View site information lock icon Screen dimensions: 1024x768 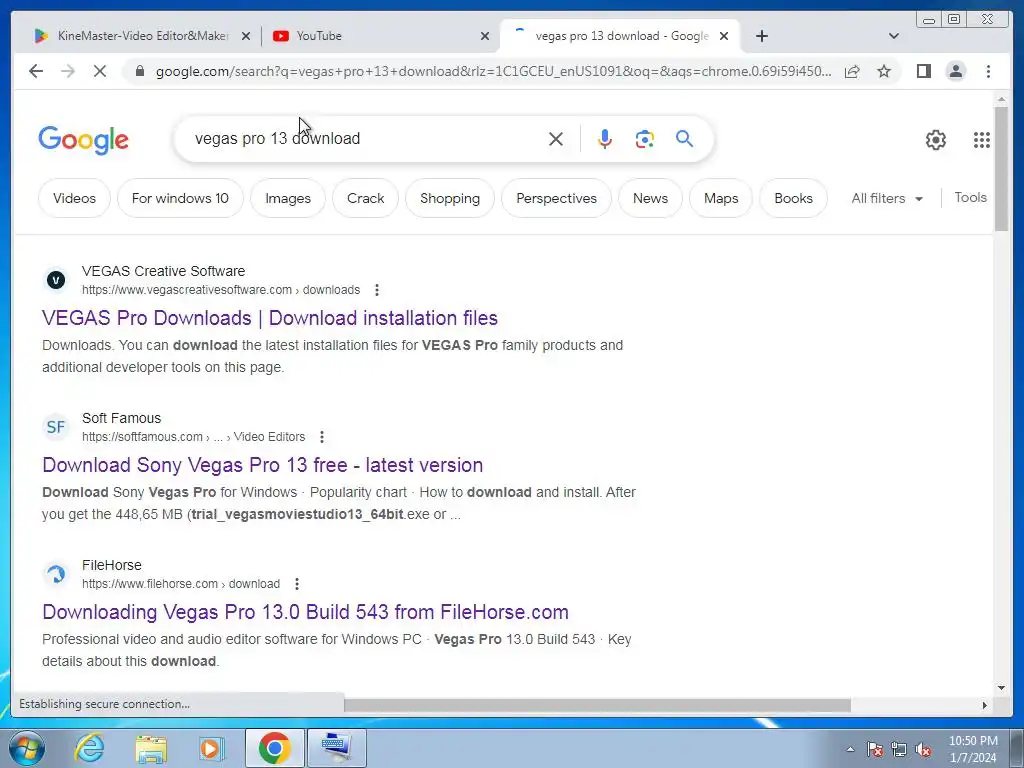[x=139, y=71]
